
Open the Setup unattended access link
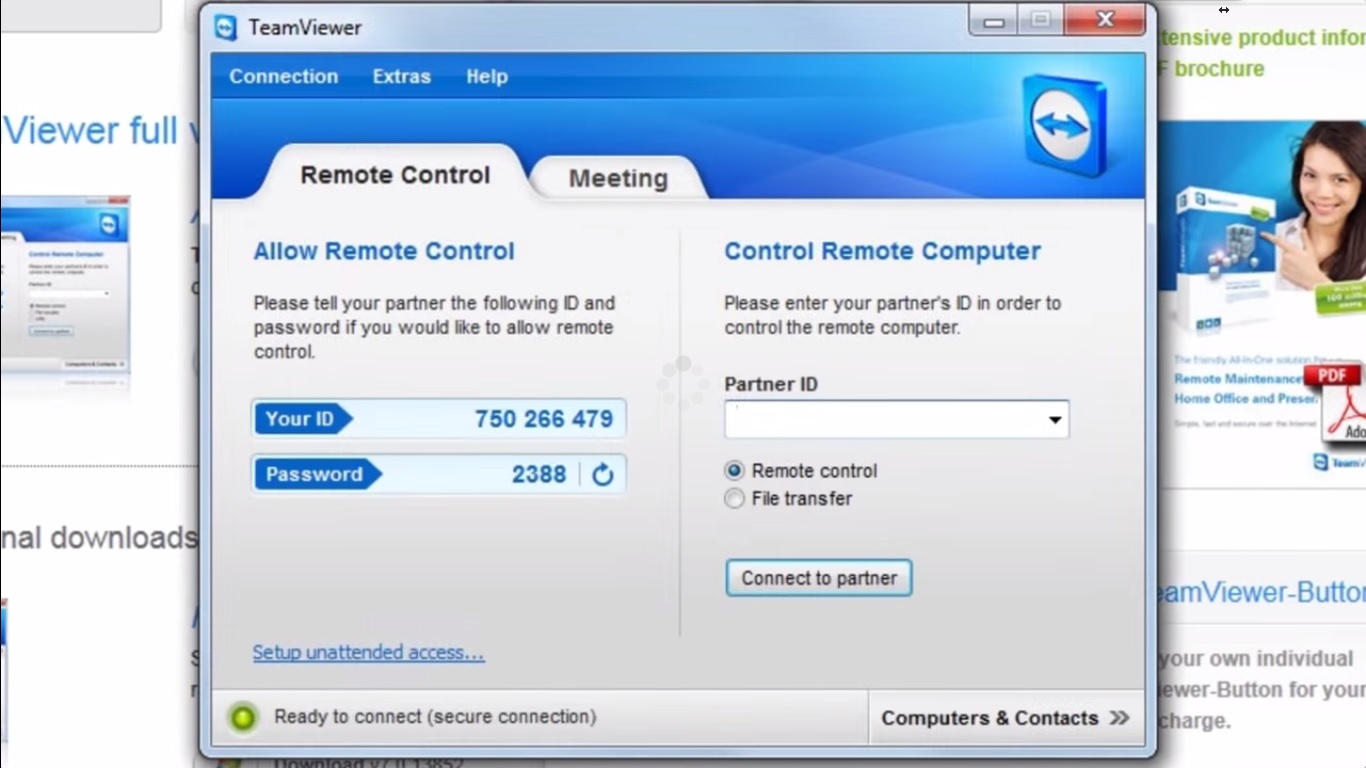[368, 652]
